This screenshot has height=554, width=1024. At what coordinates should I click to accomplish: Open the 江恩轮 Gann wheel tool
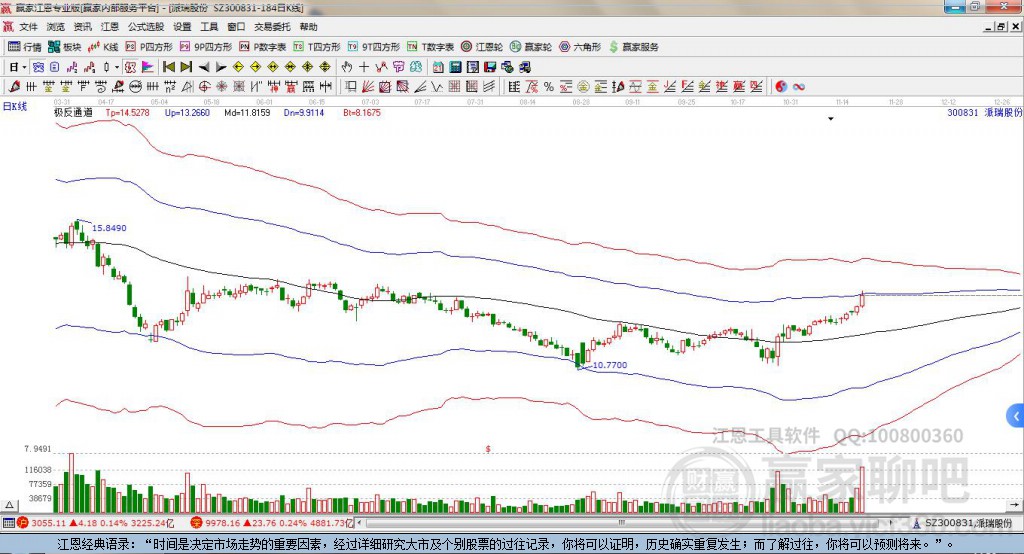click(481, 47)
